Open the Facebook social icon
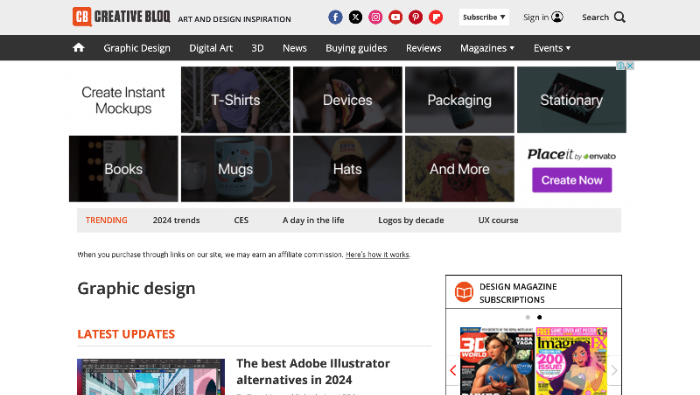The height and width of the screenshot is (395, 700). (335, 17)
